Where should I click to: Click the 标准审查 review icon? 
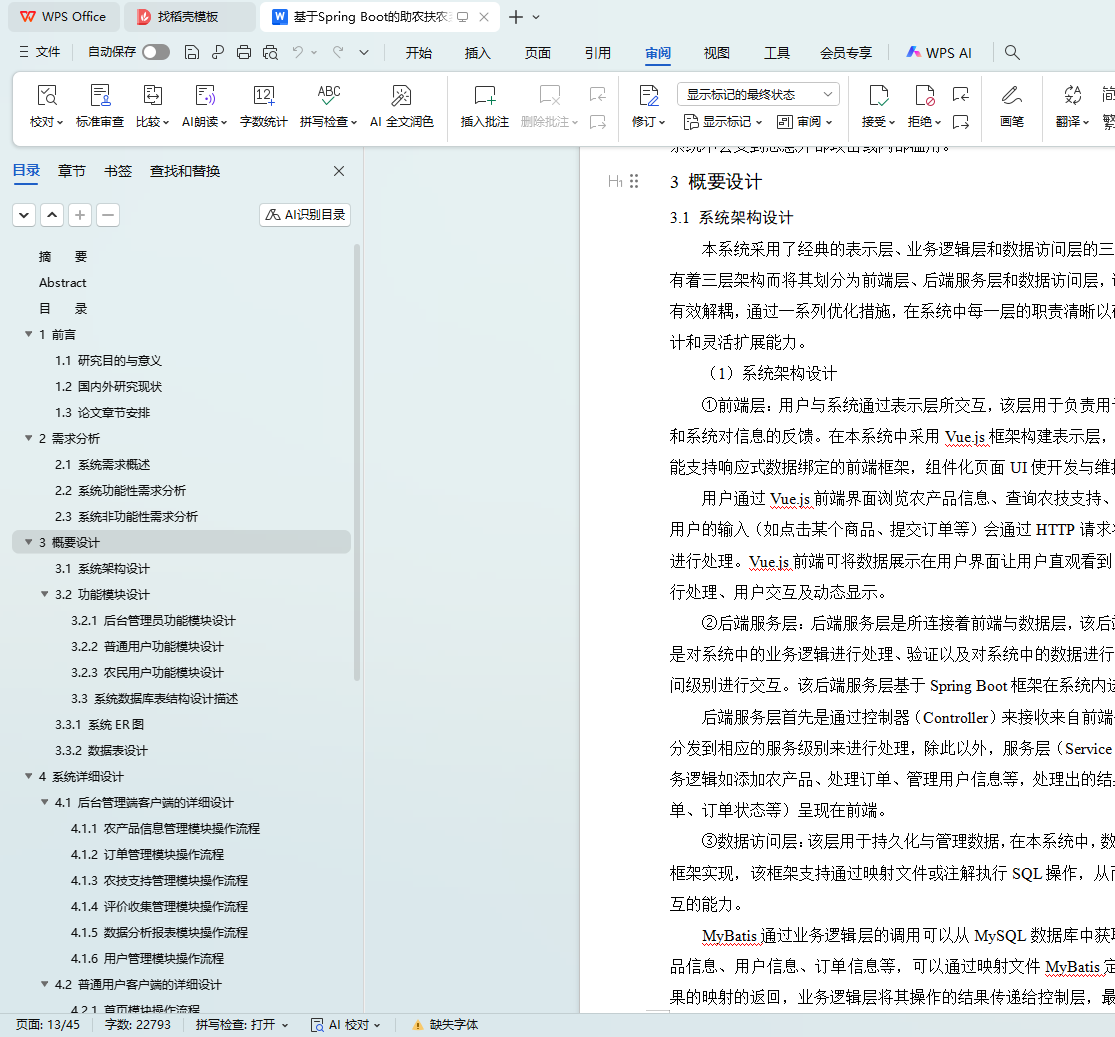coord(100,96)
